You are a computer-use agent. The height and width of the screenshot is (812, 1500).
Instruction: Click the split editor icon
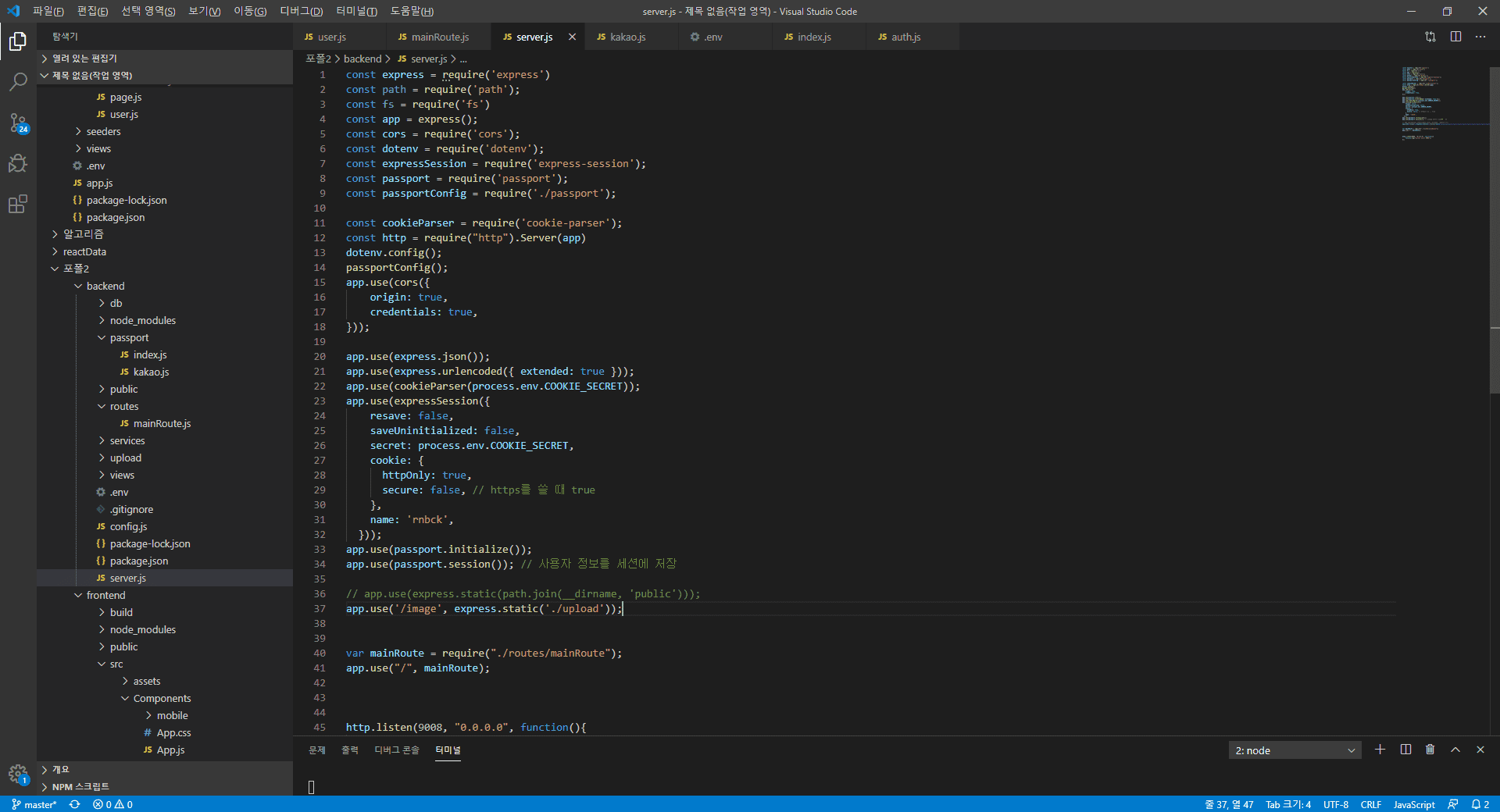point(1455,37)
